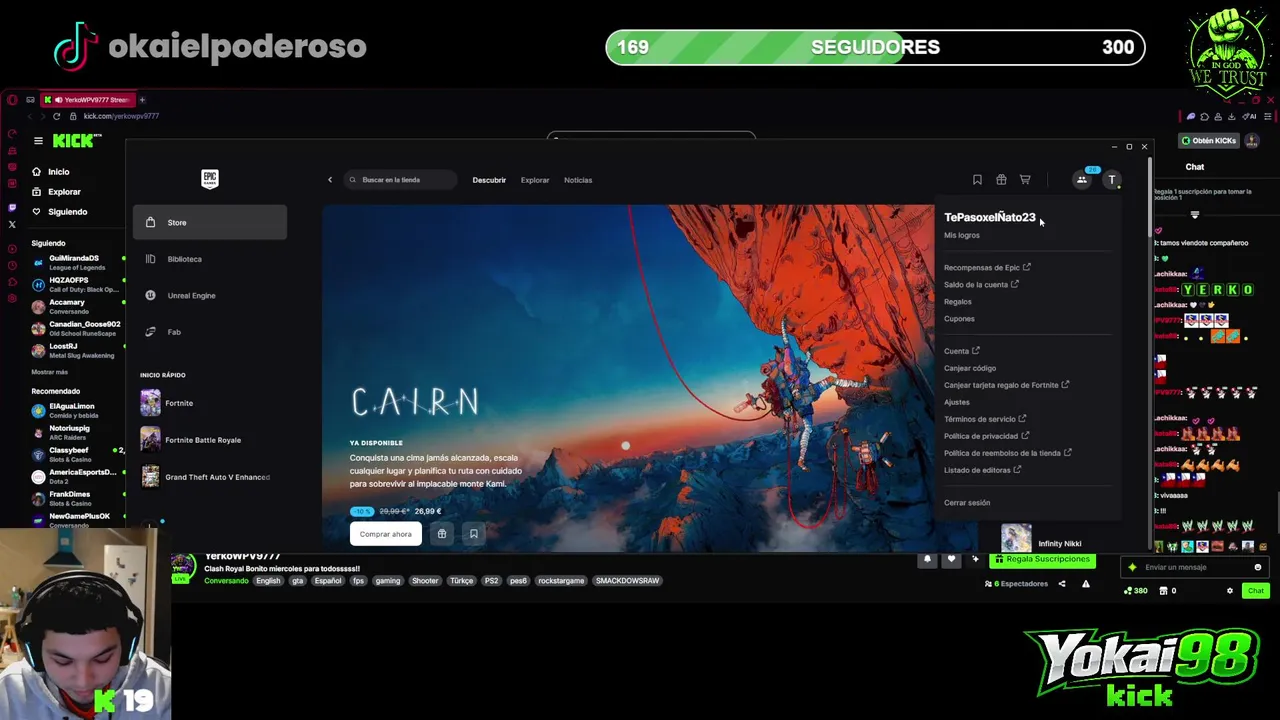This screenshot has height=720, width=1280.
Task: Click Cerrar sesión in profile menu
Action: click(967, 503)
